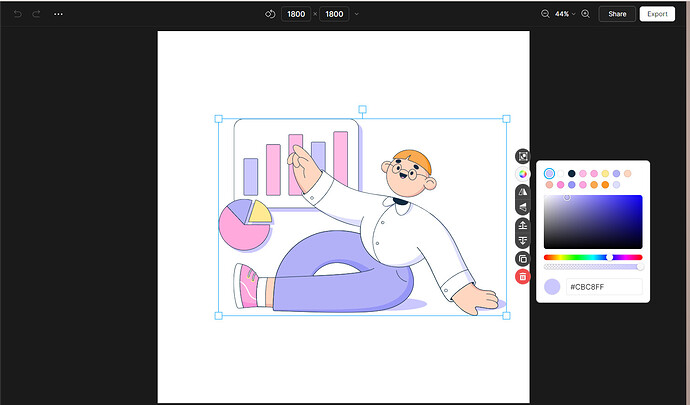Toggle the color wheel palette icon
Screen dimensions: 690x405
tap(523, 174)
